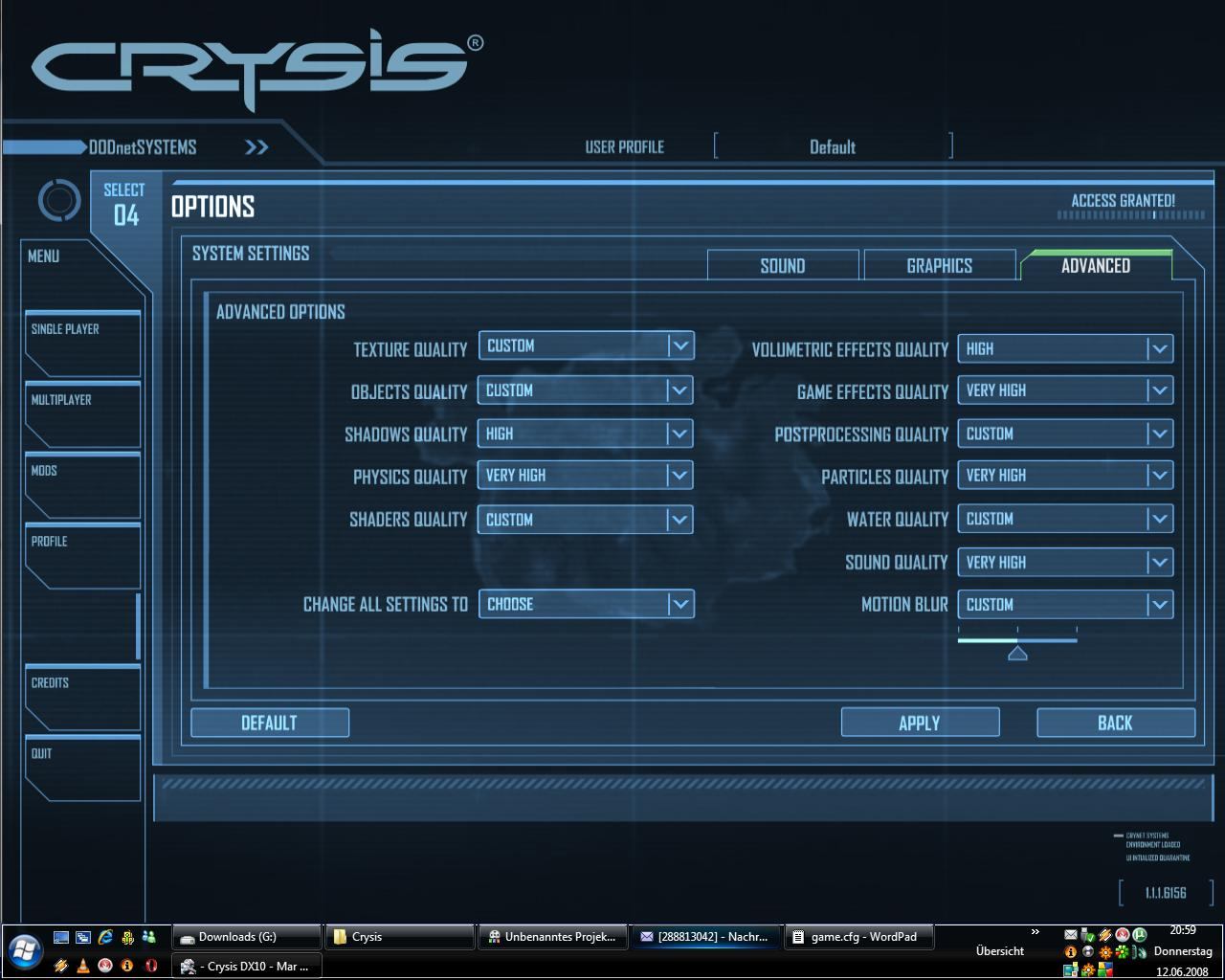Open the Postprocessing Quality dropdown

(x=1065, y=434)
